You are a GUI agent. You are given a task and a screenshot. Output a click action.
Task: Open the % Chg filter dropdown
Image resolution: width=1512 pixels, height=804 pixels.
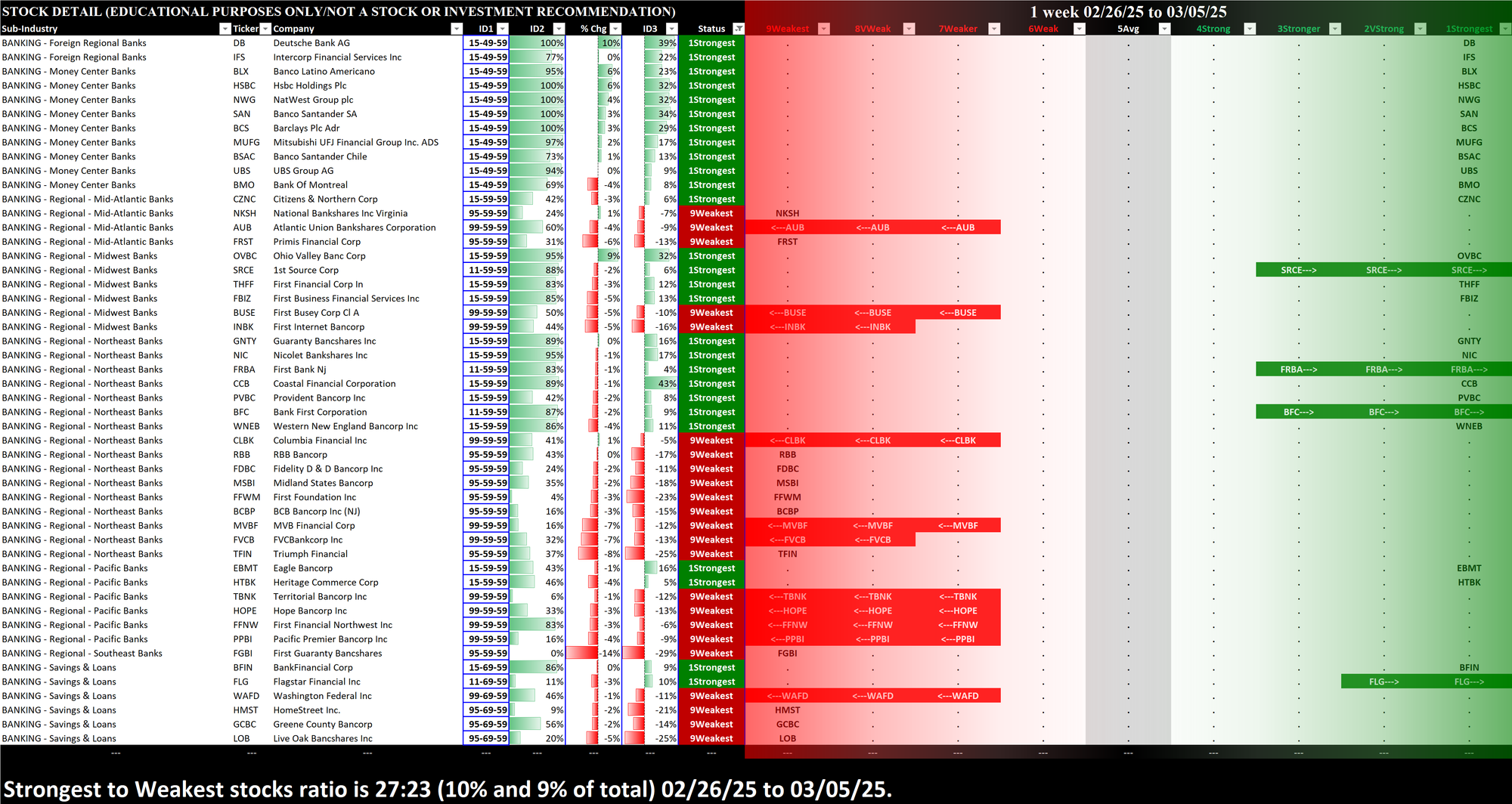click(615, 29)
